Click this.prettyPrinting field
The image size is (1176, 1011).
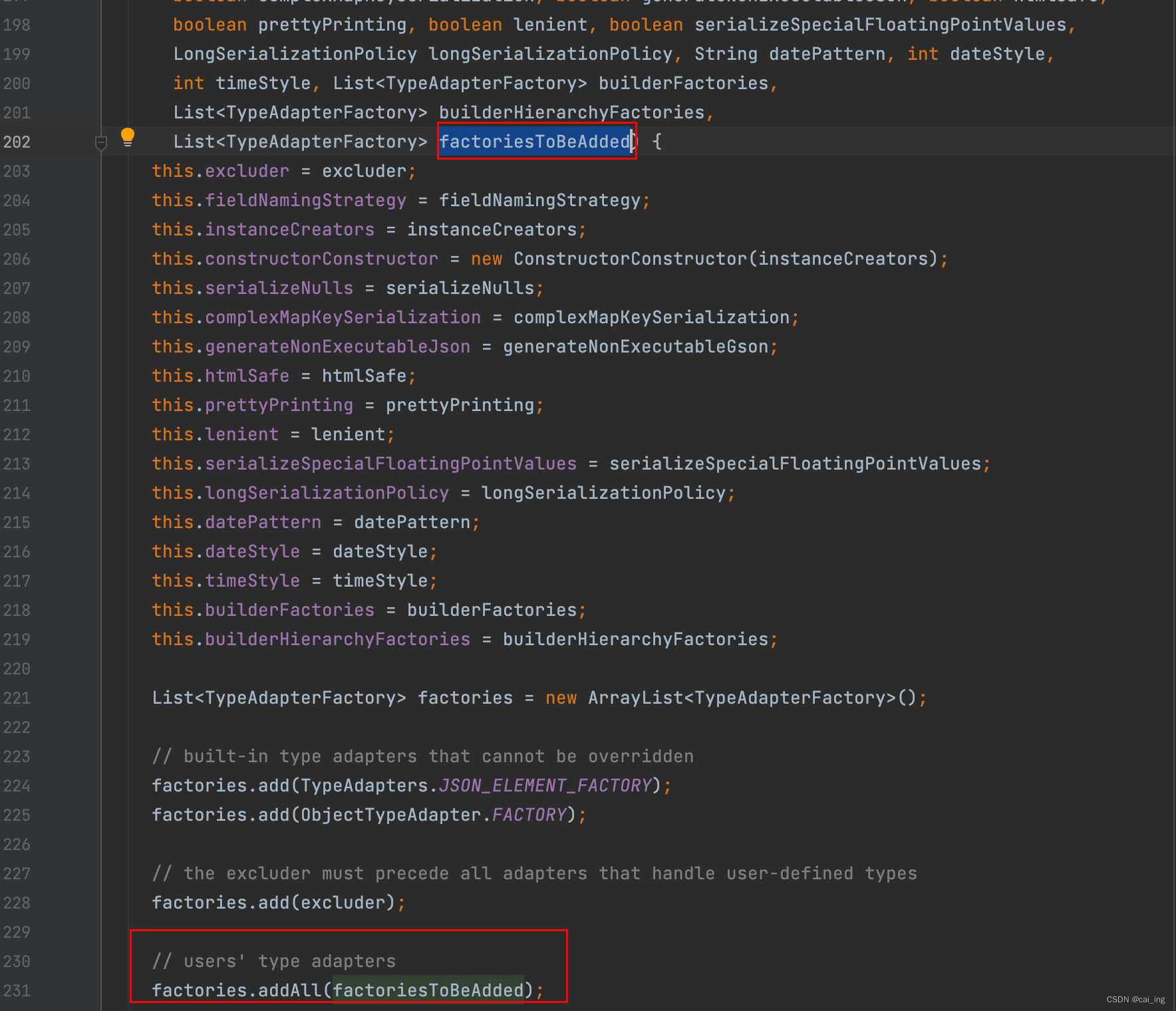pyautogui.click(x=253, y=405)
